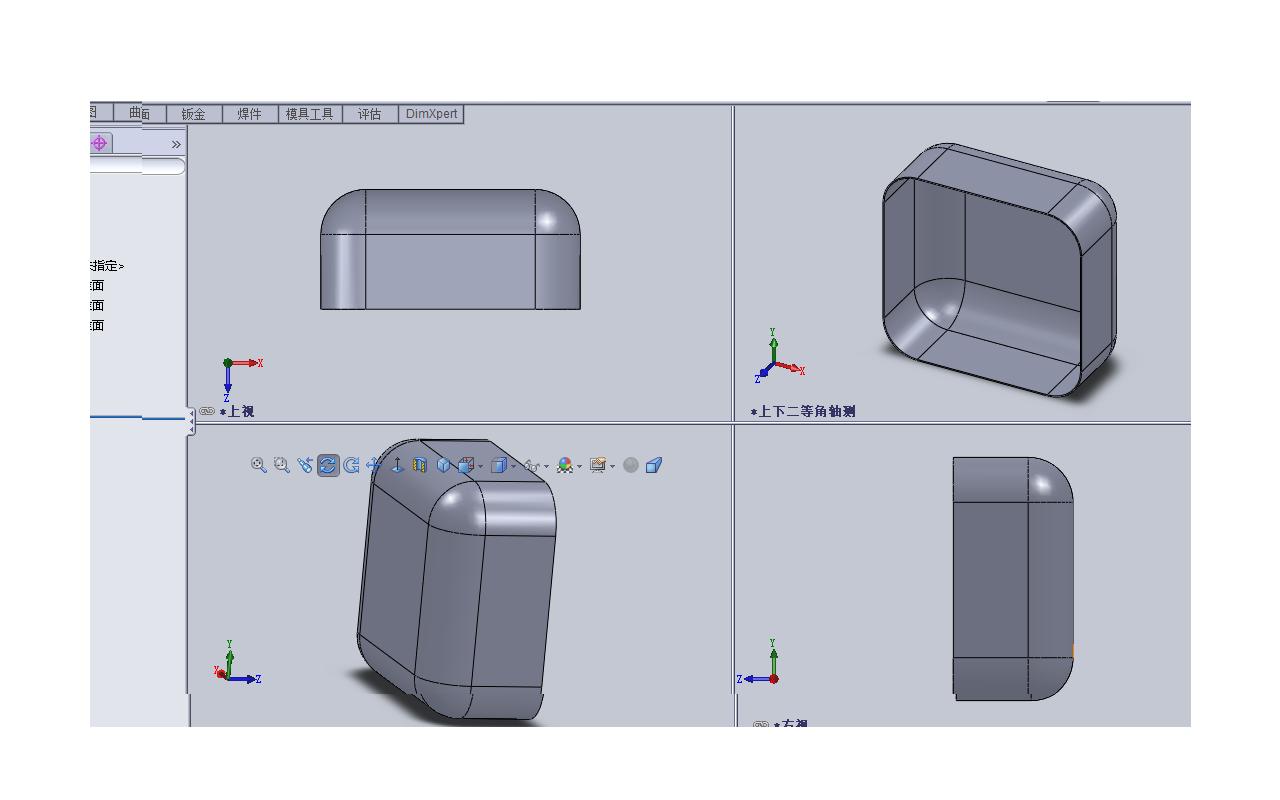Click the XZ triad in top view
The height and width of the screenshot is (800, 1280).
coord(242,380)
